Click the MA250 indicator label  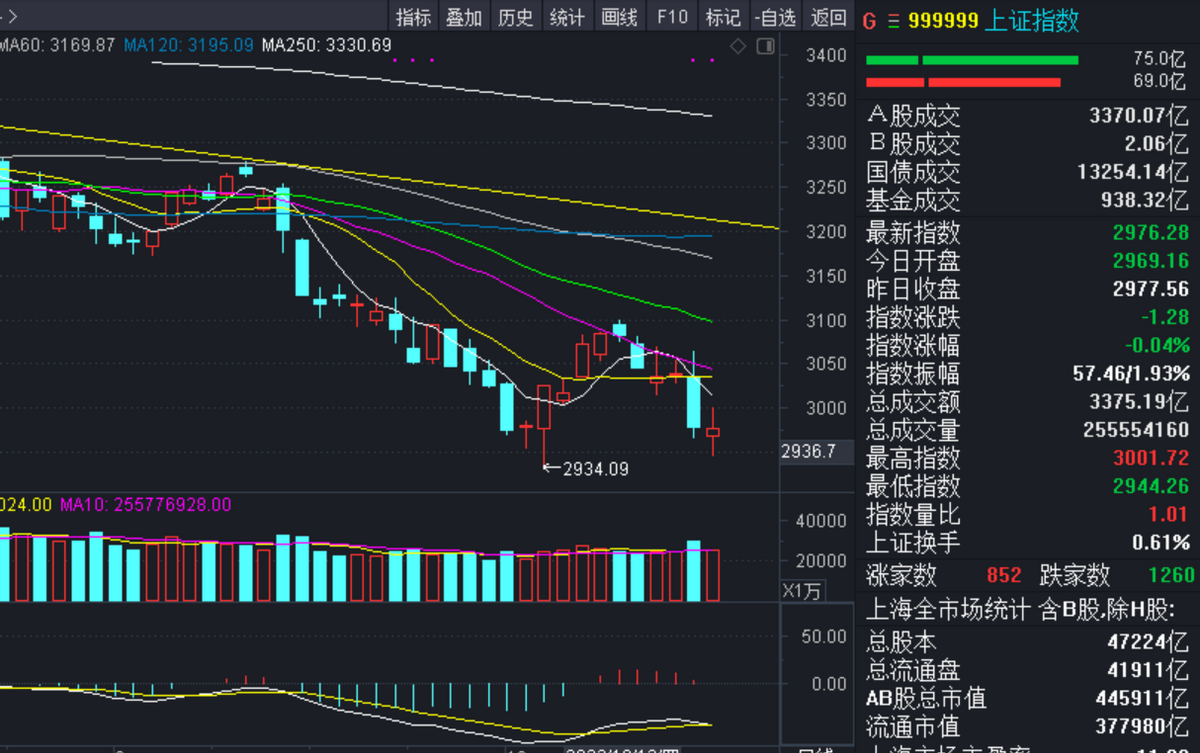pos(326,45)
